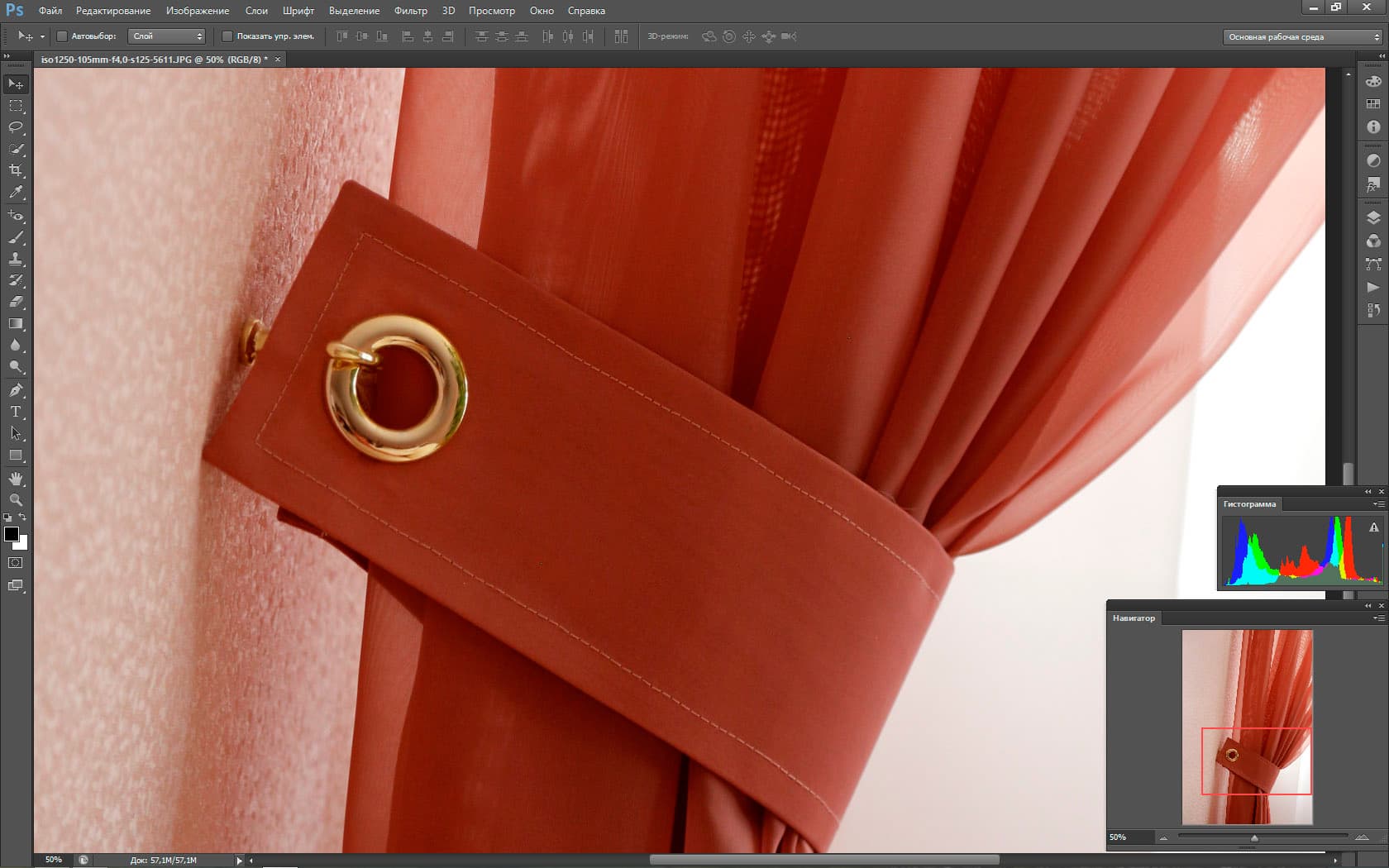Open the Слой auto-select dropdown
Screen dimensions: 1389x868
(166, 36)
